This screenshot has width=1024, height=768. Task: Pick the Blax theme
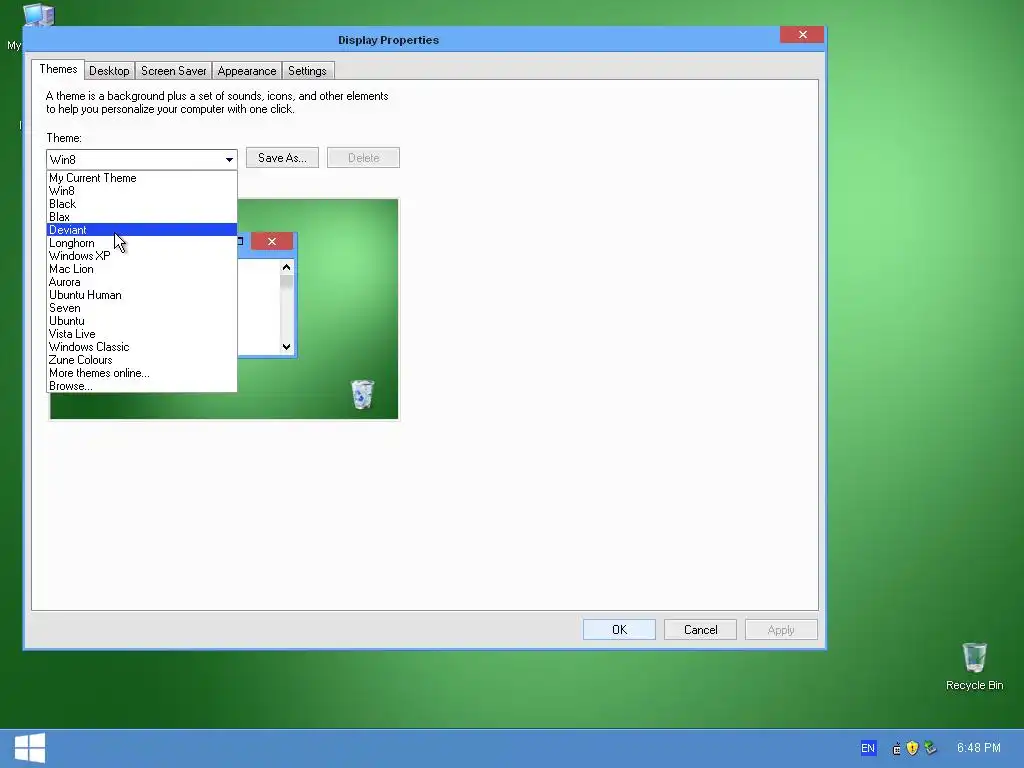coord(142,217)
